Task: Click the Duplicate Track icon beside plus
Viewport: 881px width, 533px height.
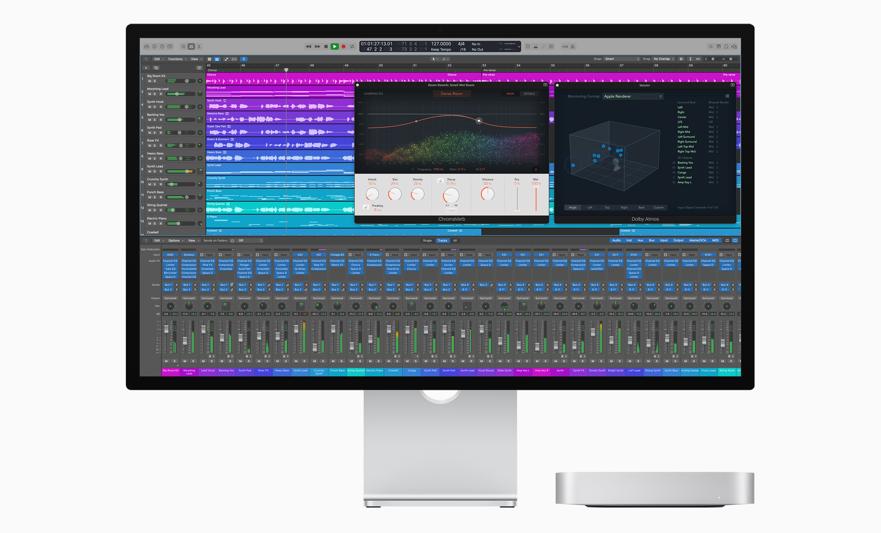Action: point(156,68)
